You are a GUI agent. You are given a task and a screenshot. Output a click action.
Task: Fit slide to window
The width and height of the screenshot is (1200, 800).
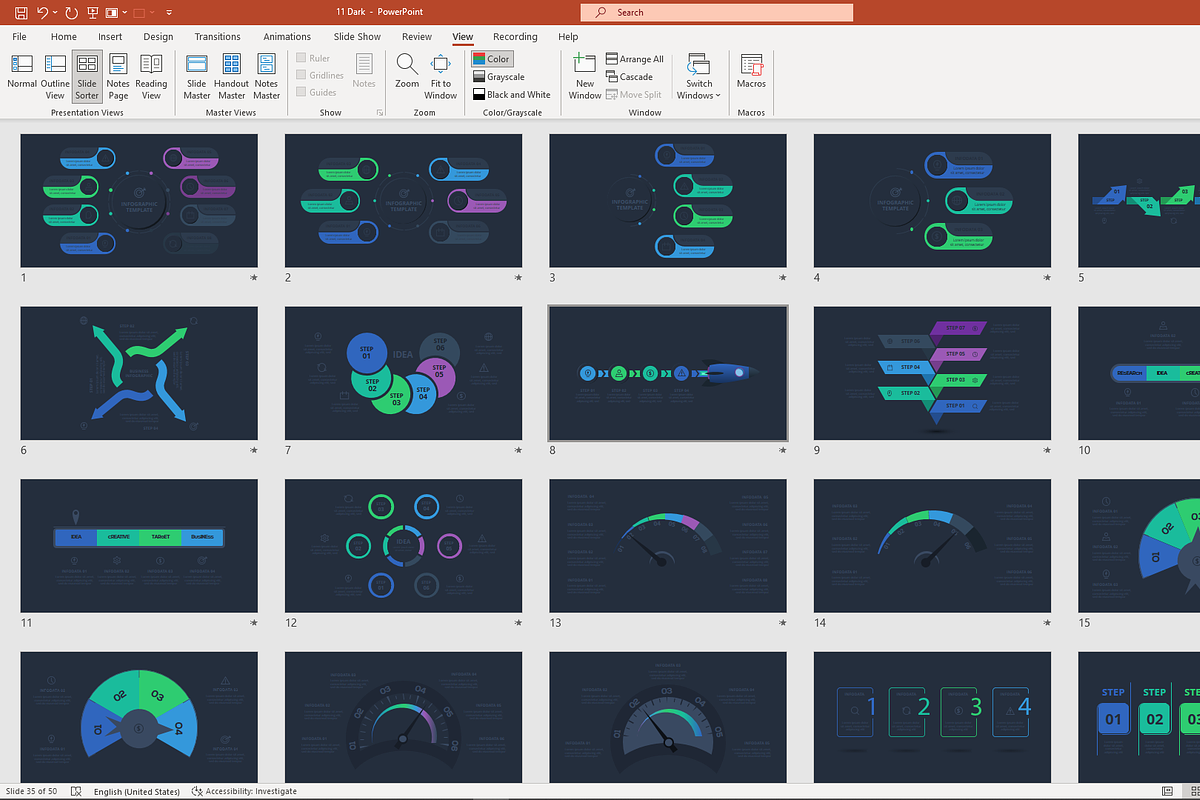tap(440, 76)
